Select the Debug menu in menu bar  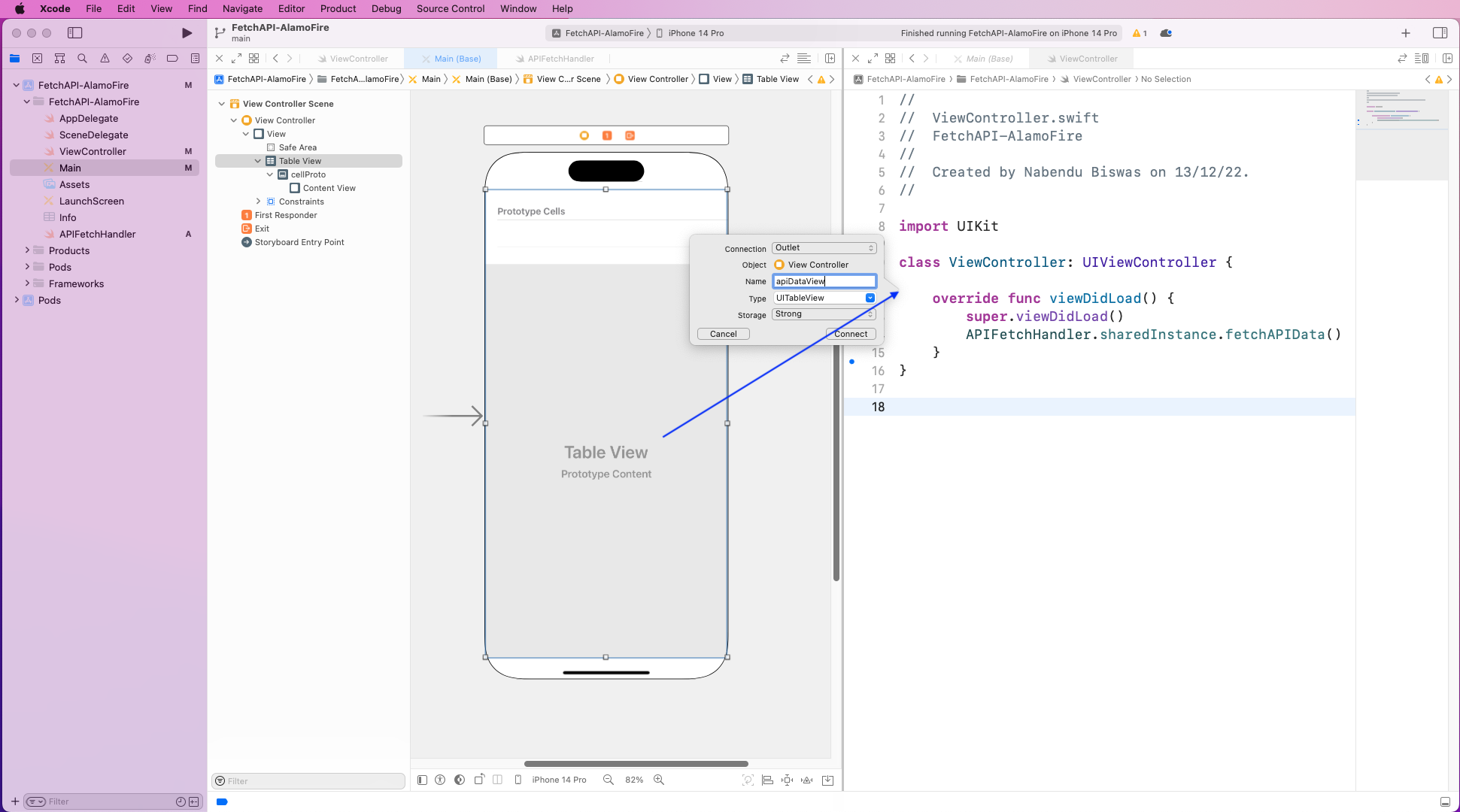384,9
